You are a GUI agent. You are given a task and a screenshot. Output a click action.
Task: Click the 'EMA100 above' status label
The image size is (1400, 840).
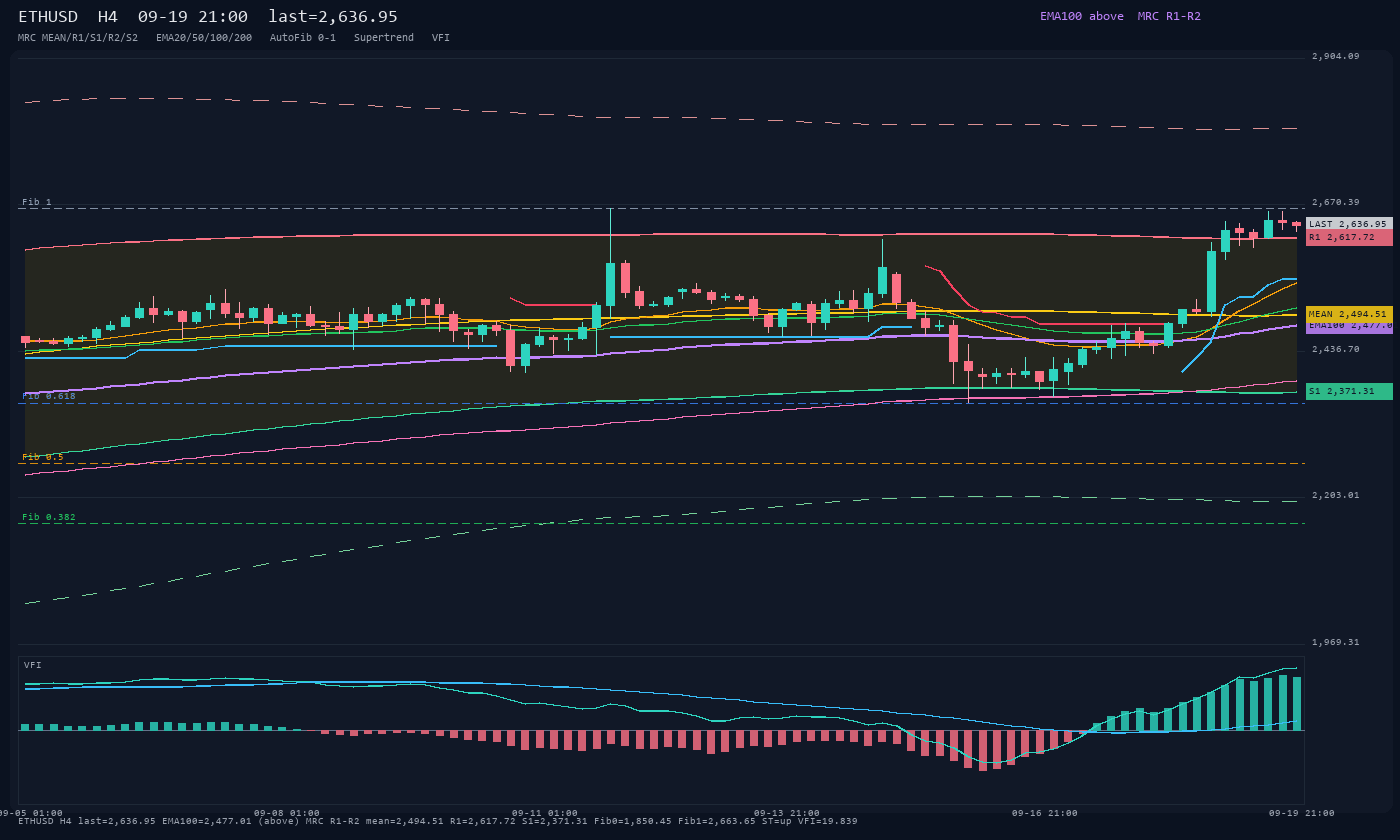click(1082, 16)
